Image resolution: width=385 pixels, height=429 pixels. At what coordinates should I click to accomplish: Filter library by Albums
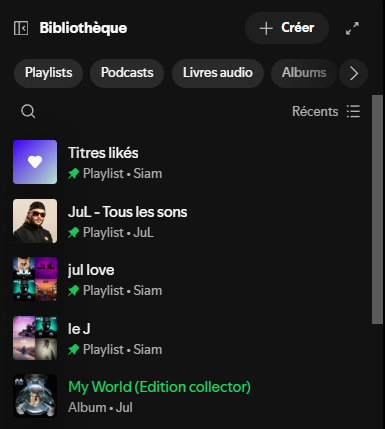pyautogui.click(x=304, y=73)
